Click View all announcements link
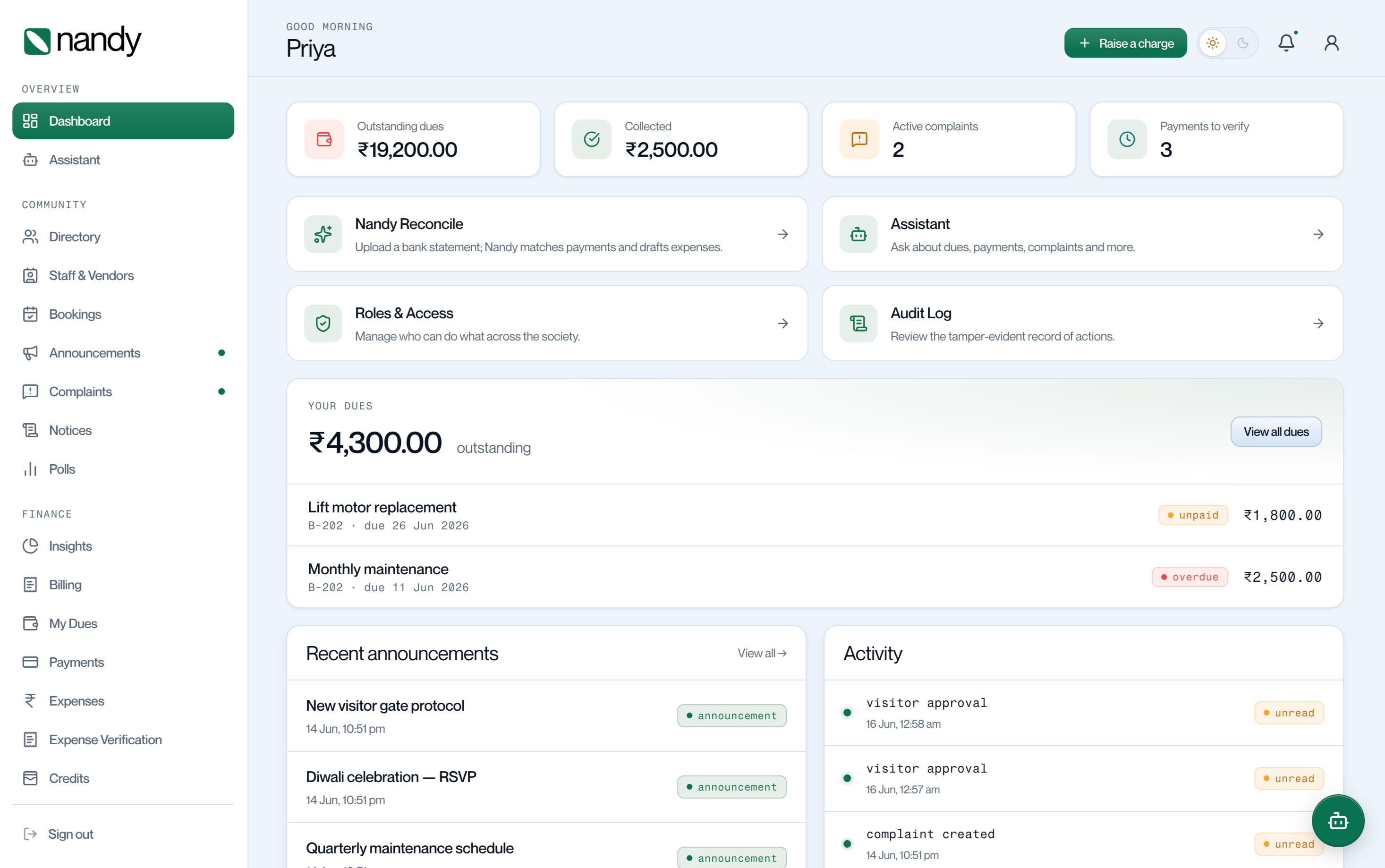Image resolution: width=1385 pixels, height=868 pixels. [x=762, y=653]
